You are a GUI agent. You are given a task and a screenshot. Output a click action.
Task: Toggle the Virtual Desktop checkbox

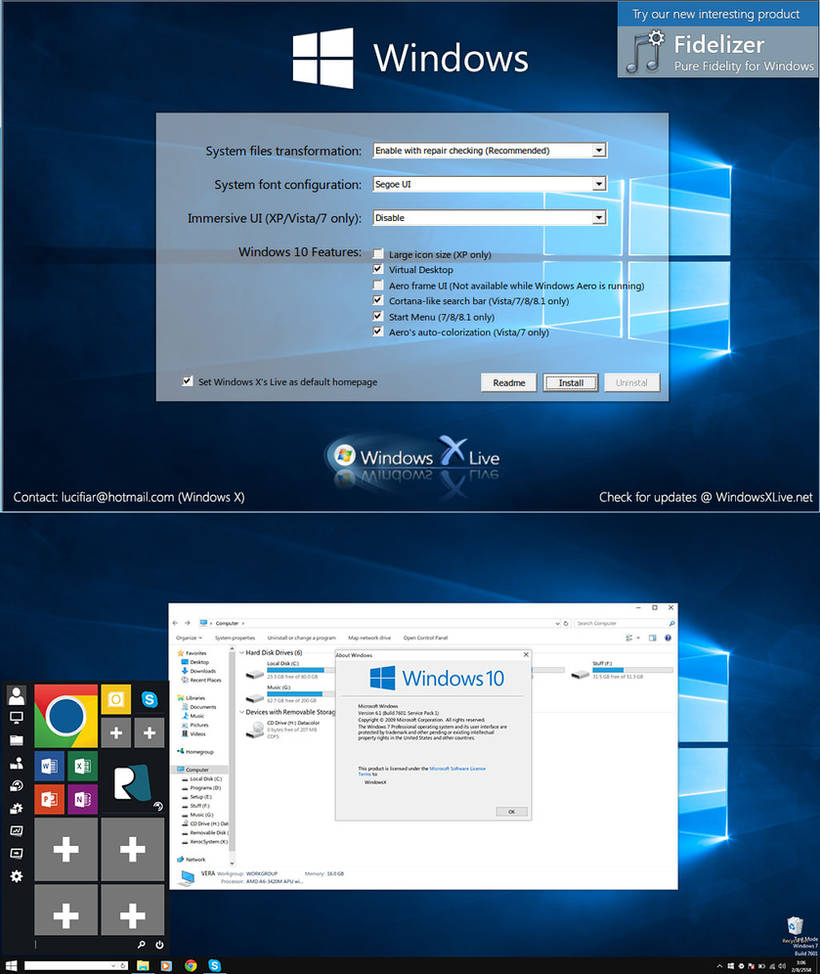[378, 270]
